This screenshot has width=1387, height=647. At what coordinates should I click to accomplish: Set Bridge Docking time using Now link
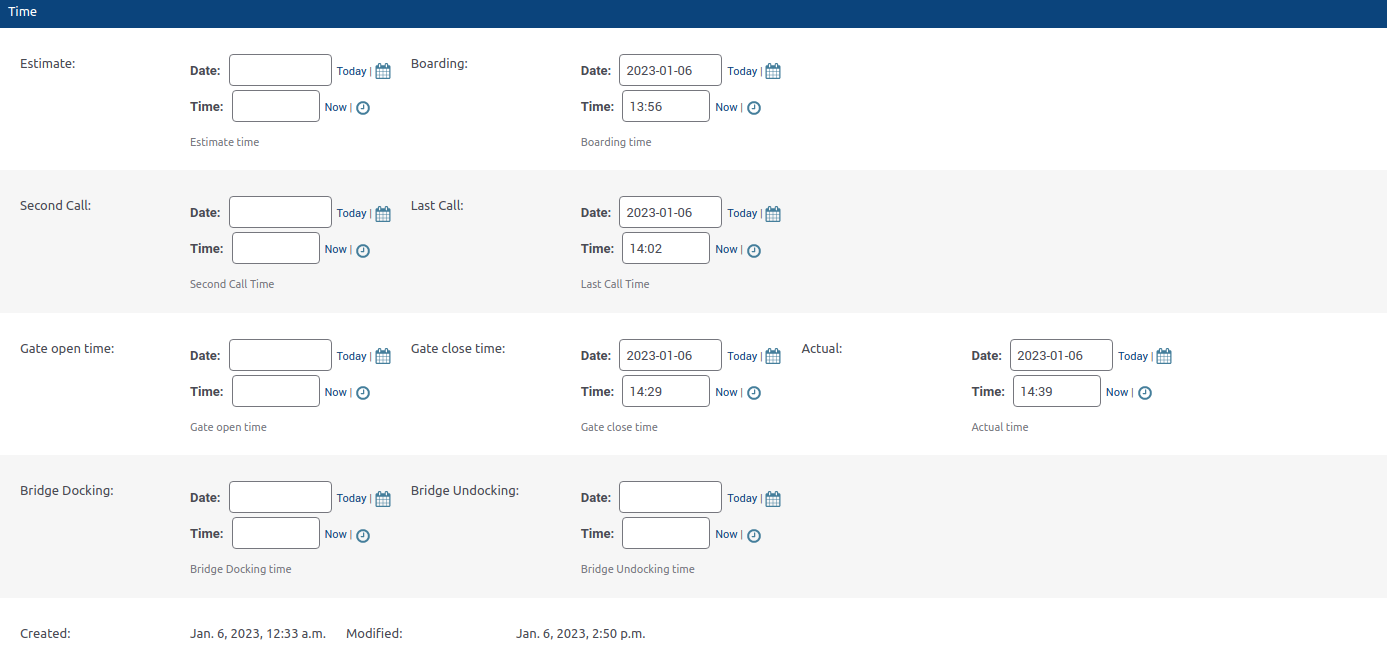tap(335, 534)
